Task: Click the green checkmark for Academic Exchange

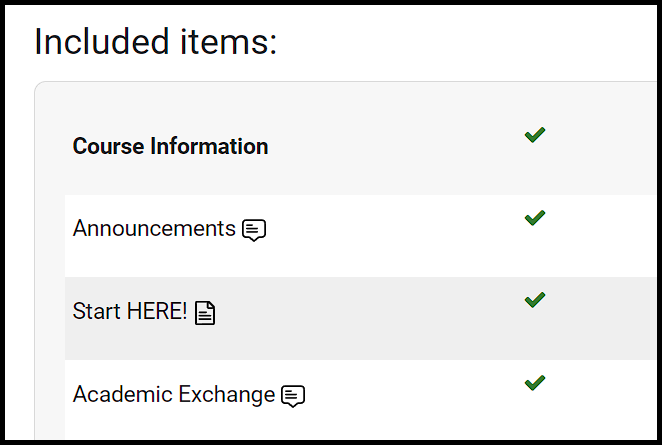Action: (x=535, y=383)
